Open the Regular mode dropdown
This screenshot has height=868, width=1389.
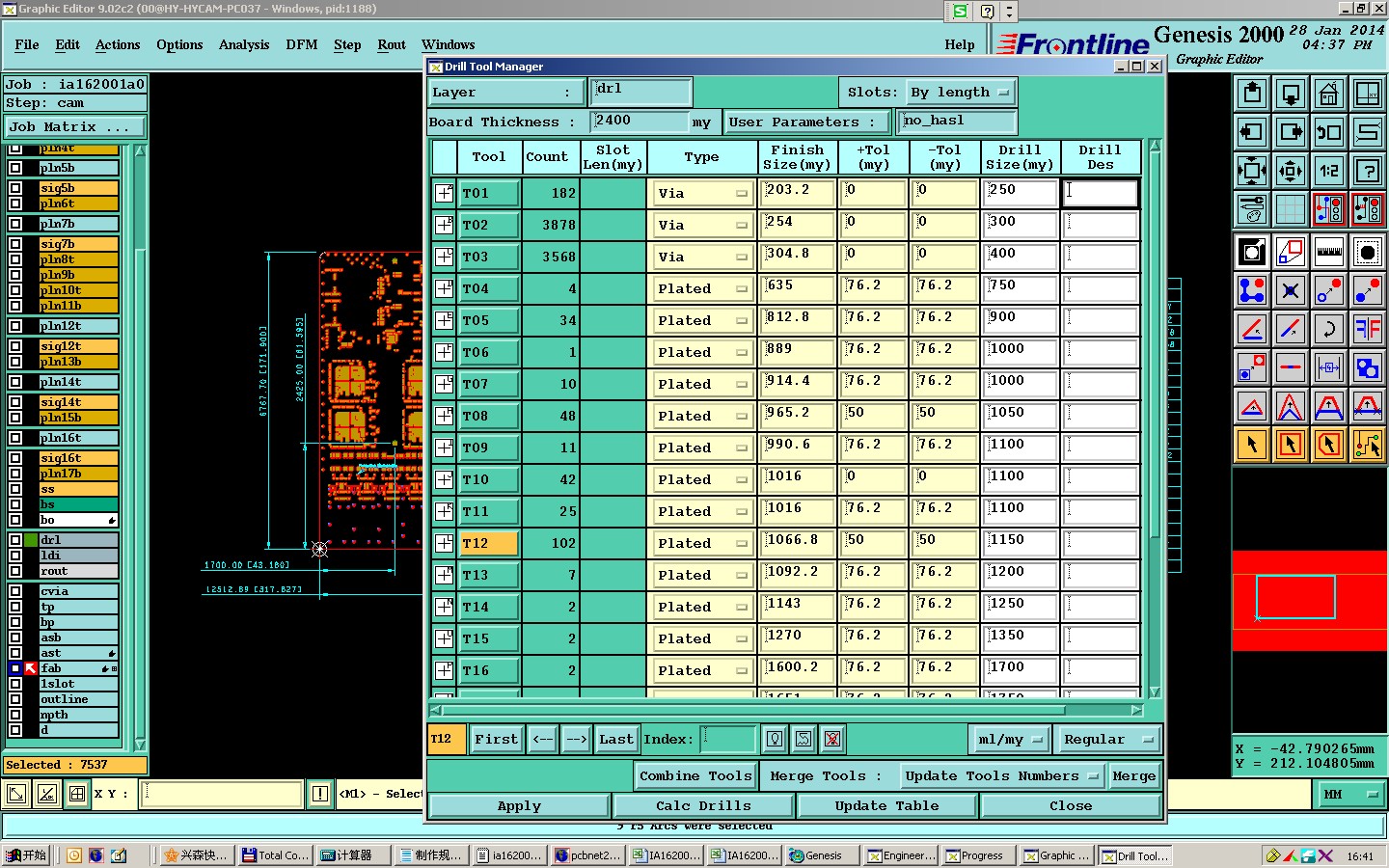(1108, 740)
